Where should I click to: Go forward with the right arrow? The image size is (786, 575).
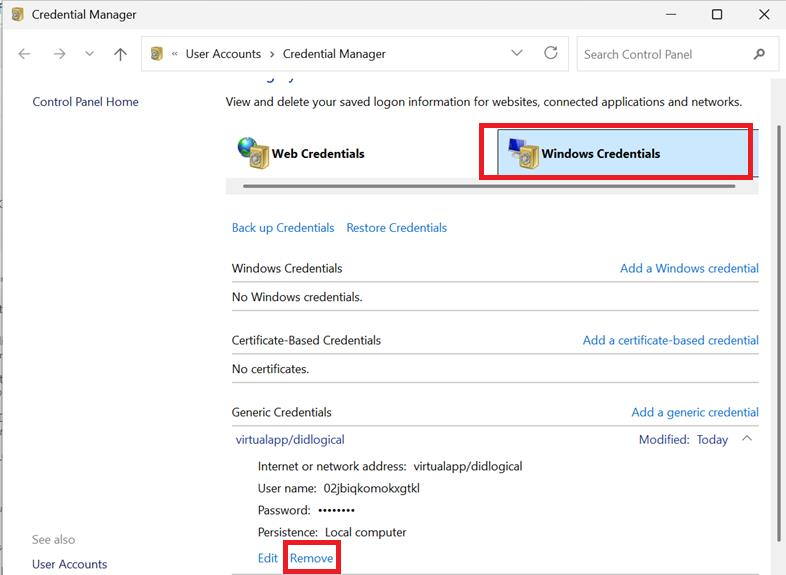[x=59, y=54]
